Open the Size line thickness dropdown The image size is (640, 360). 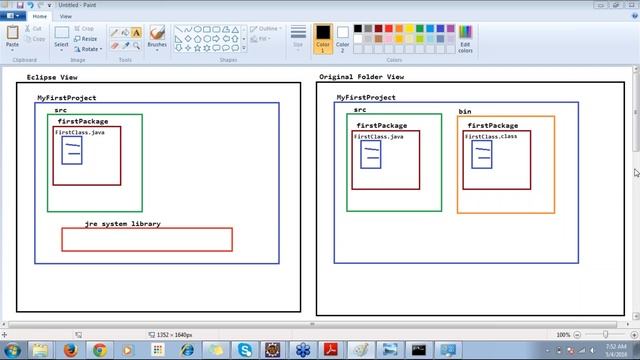pos(298,39)
